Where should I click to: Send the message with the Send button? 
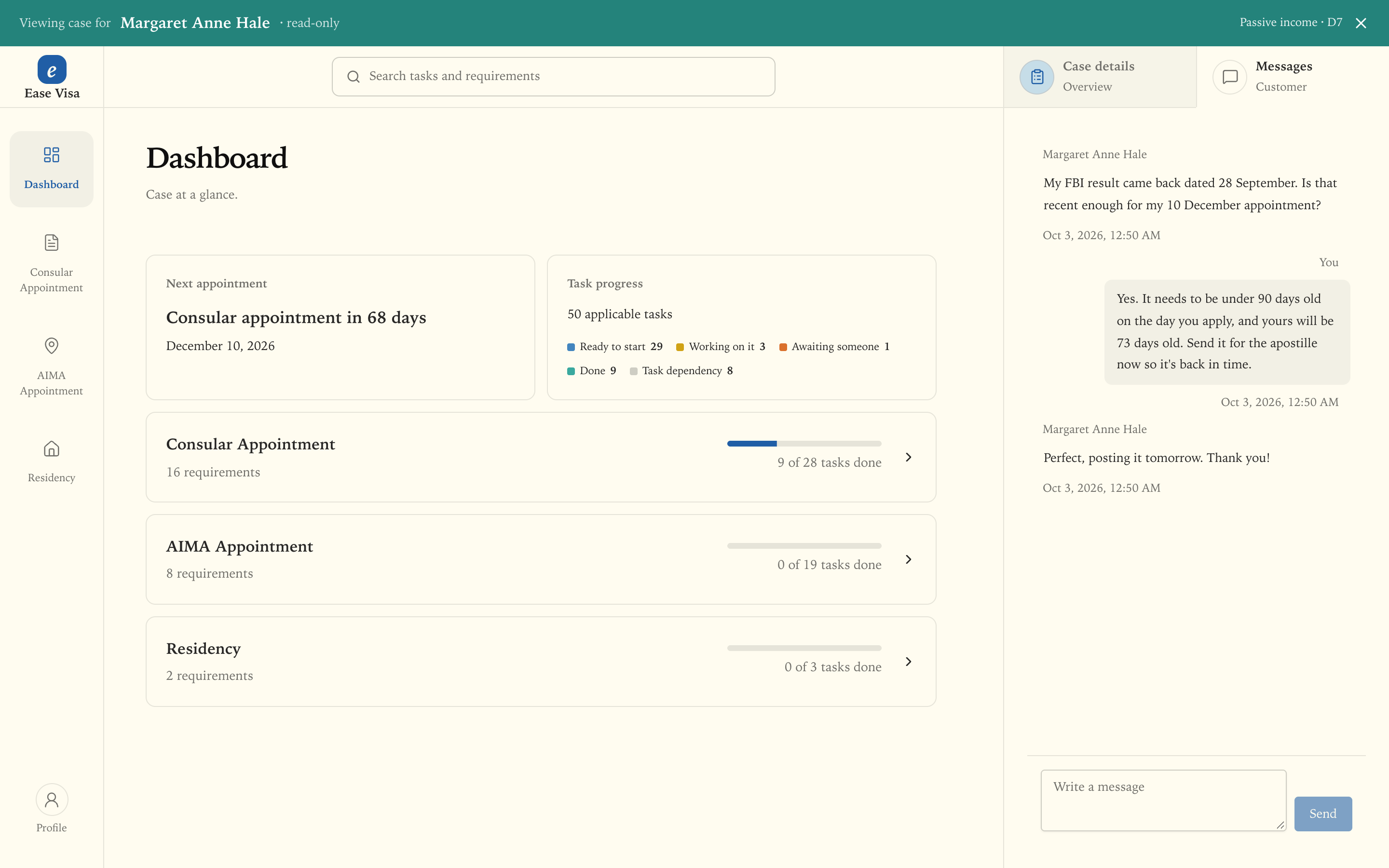coord(1323,814)
